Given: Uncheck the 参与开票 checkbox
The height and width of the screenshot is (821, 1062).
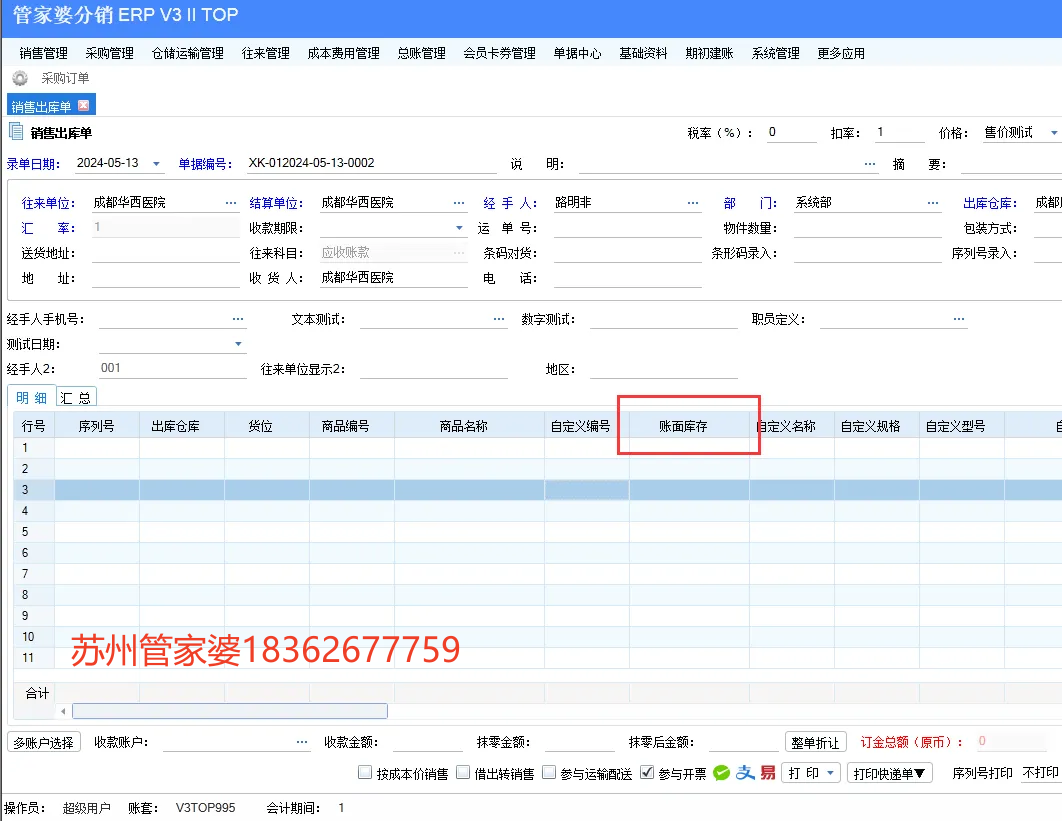Looking at the screenshot, I should 647,773.
